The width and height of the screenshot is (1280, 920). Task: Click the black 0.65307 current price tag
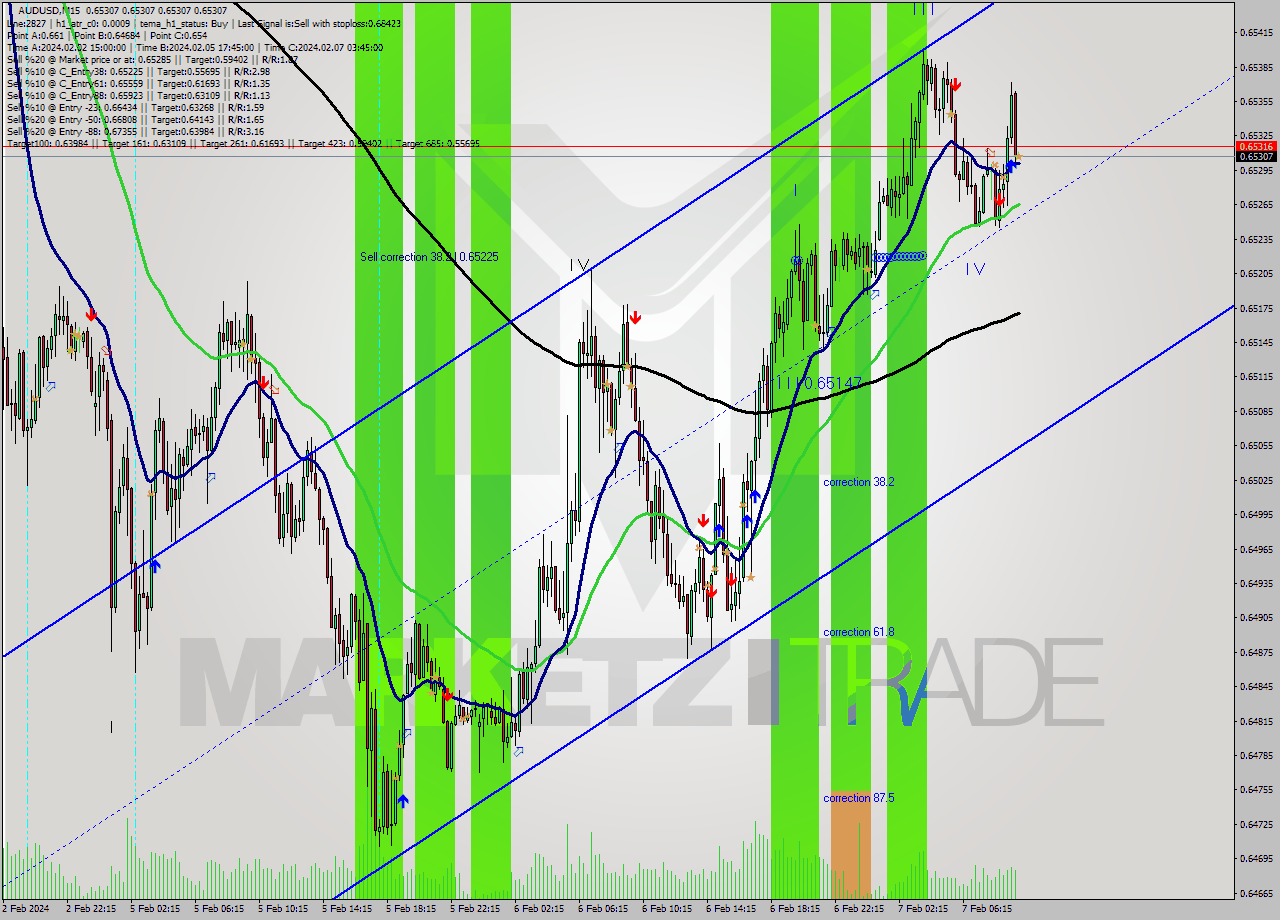click(x=1255, y=156)
